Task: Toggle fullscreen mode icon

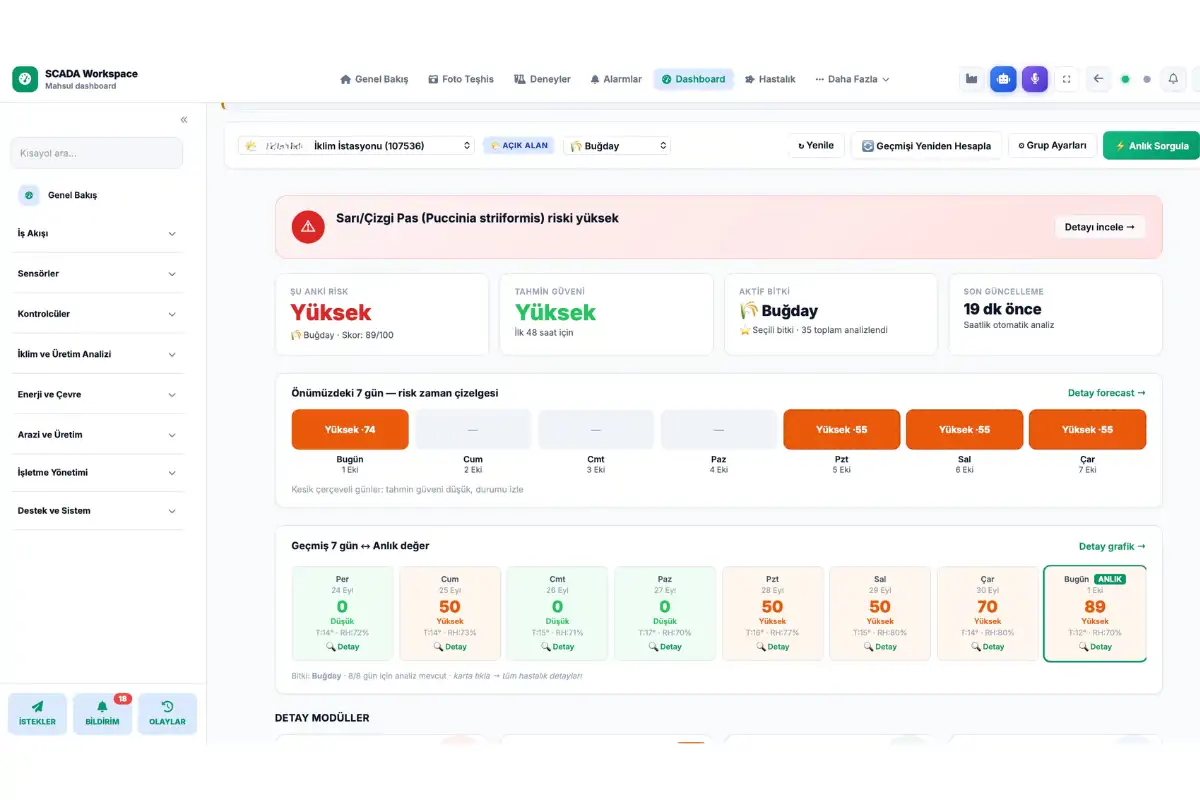Action: coord(1066,79)
